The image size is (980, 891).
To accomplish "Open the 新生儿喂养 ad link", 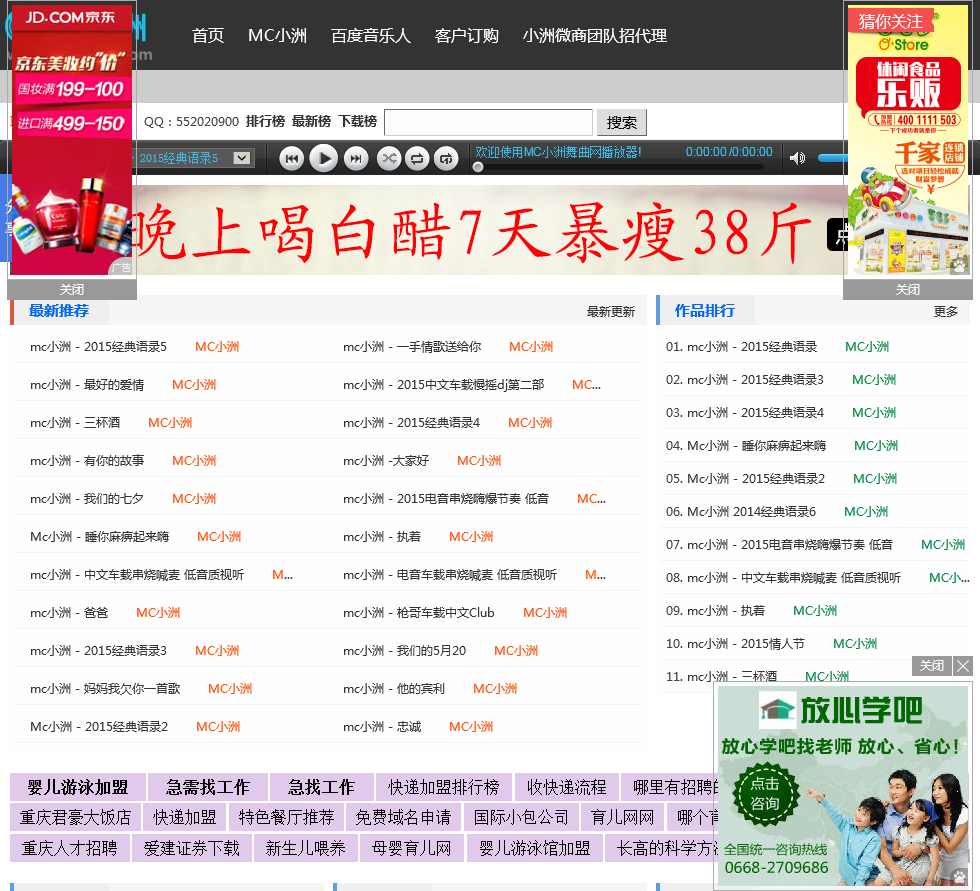I will click(305, 849).
